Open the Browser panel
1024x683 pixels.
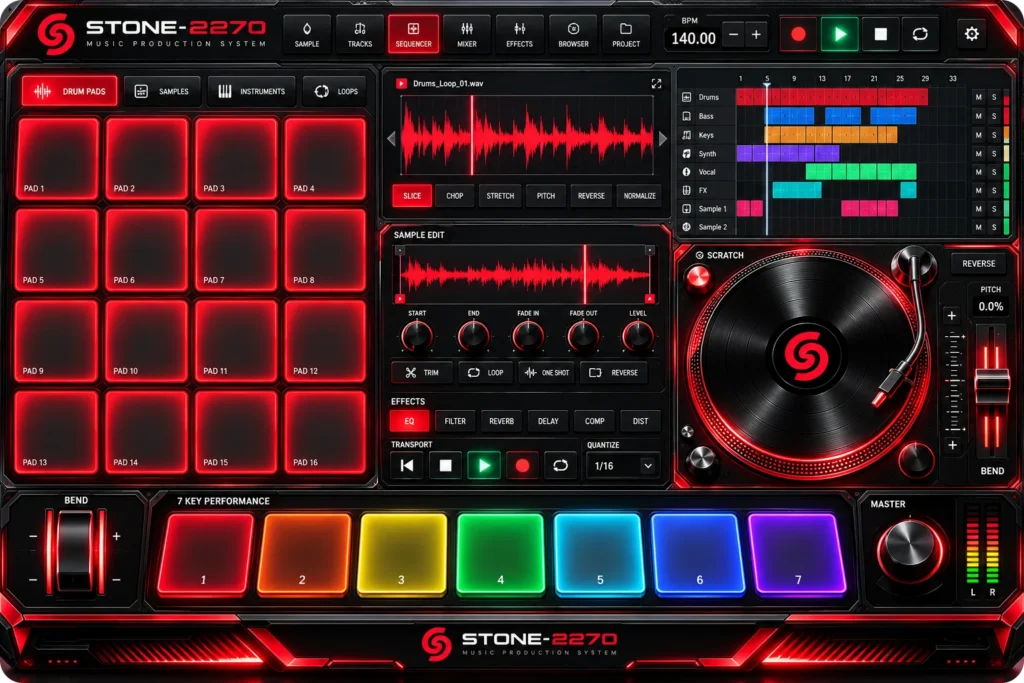573,35
